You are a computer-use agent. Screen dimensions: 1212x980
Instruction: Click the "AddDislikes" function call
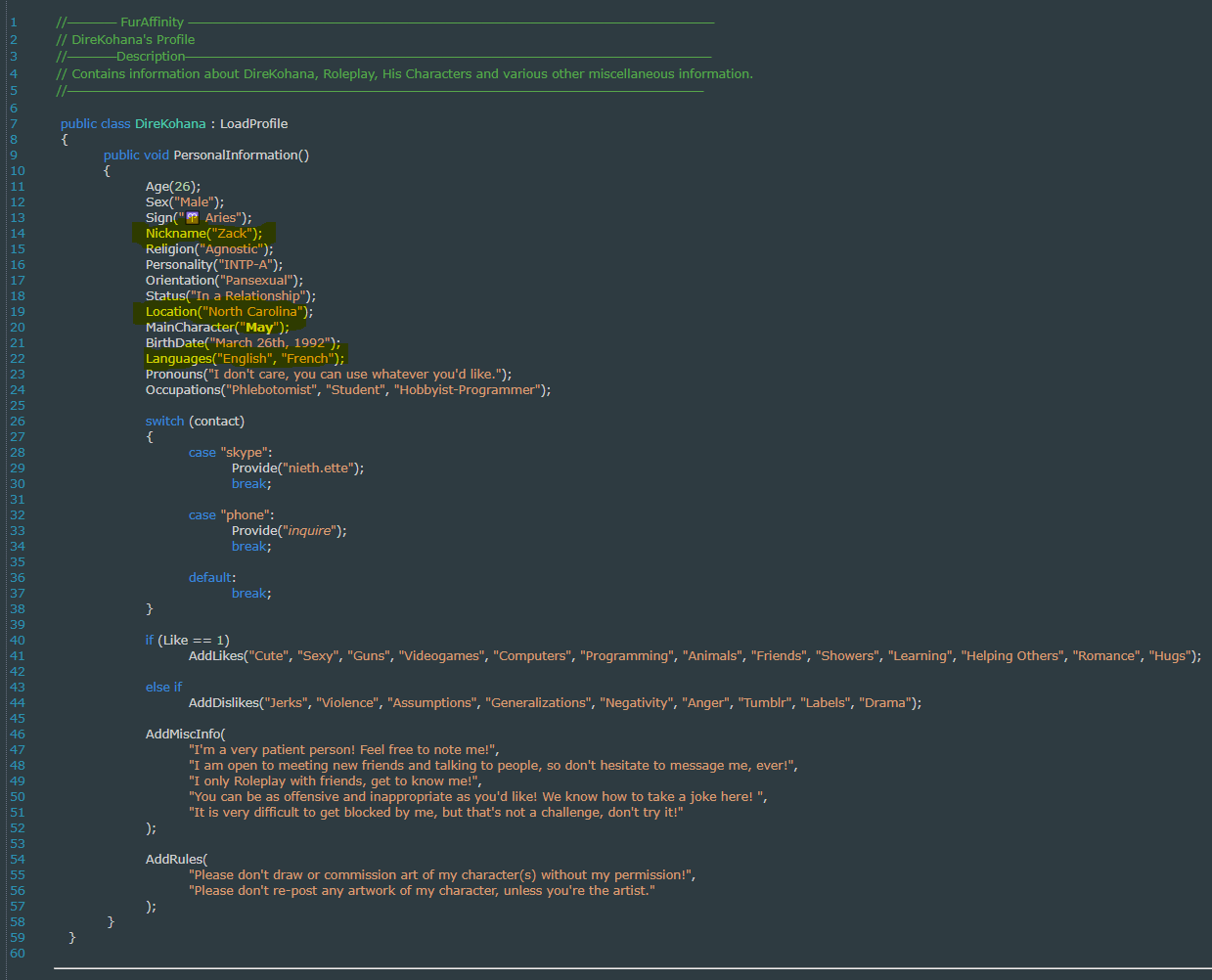point(224,703)
